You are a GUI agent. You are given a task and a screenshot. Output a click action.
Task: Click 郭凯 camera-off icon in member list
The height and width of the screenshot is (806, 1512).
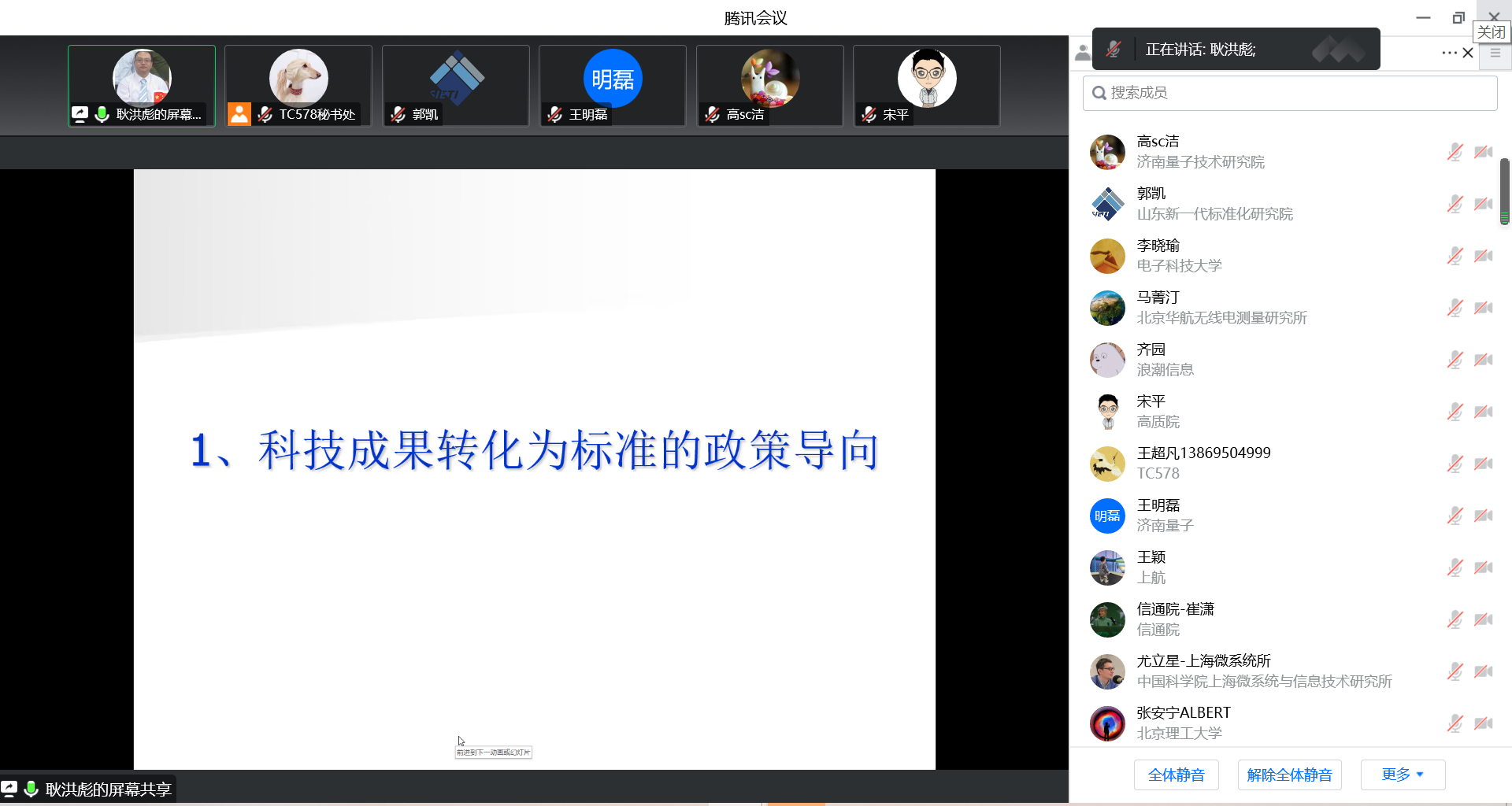click(x=1484, y=204)
